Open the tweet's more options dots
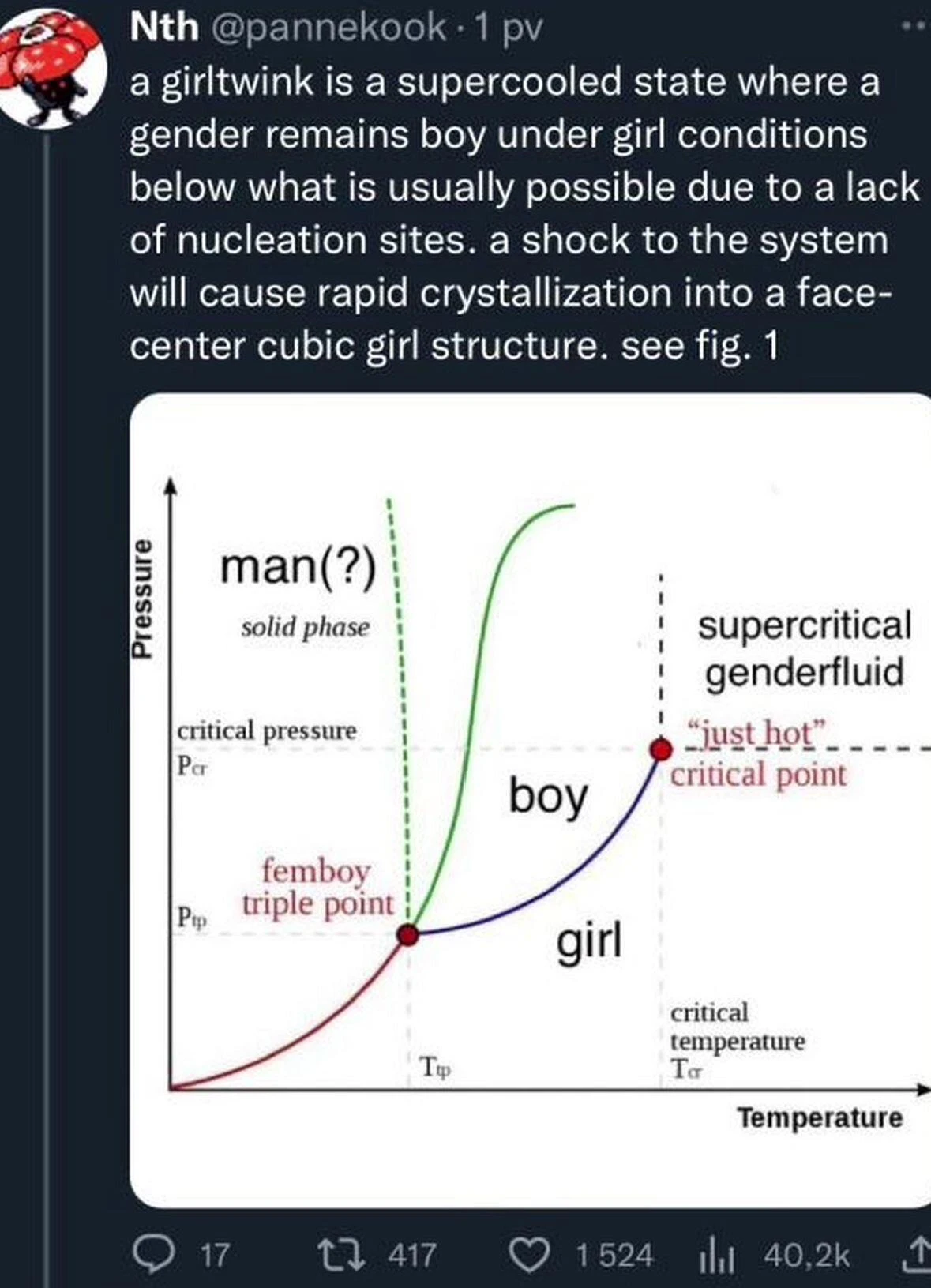931x1288 pixels. [x=916, y=28]
